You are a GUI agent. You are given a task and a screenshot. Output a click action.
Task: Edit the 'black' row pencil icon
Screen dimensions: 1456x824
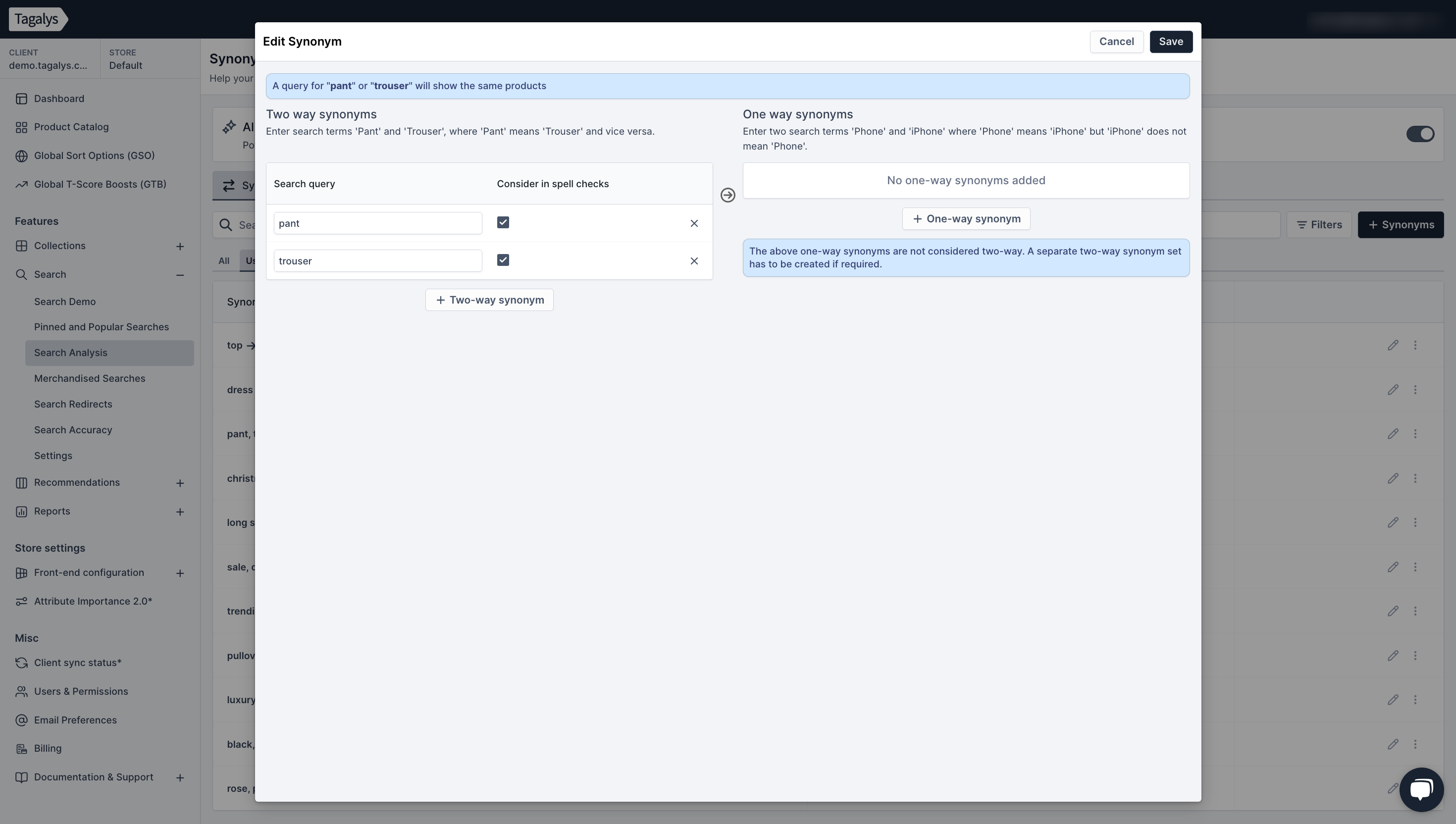tap(1393, 744)
